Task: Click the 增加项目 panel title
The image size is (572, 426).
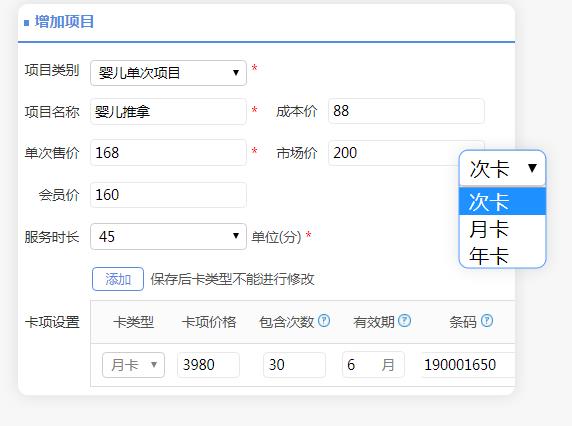Action: pyautogui.click(x=65, y=22)
